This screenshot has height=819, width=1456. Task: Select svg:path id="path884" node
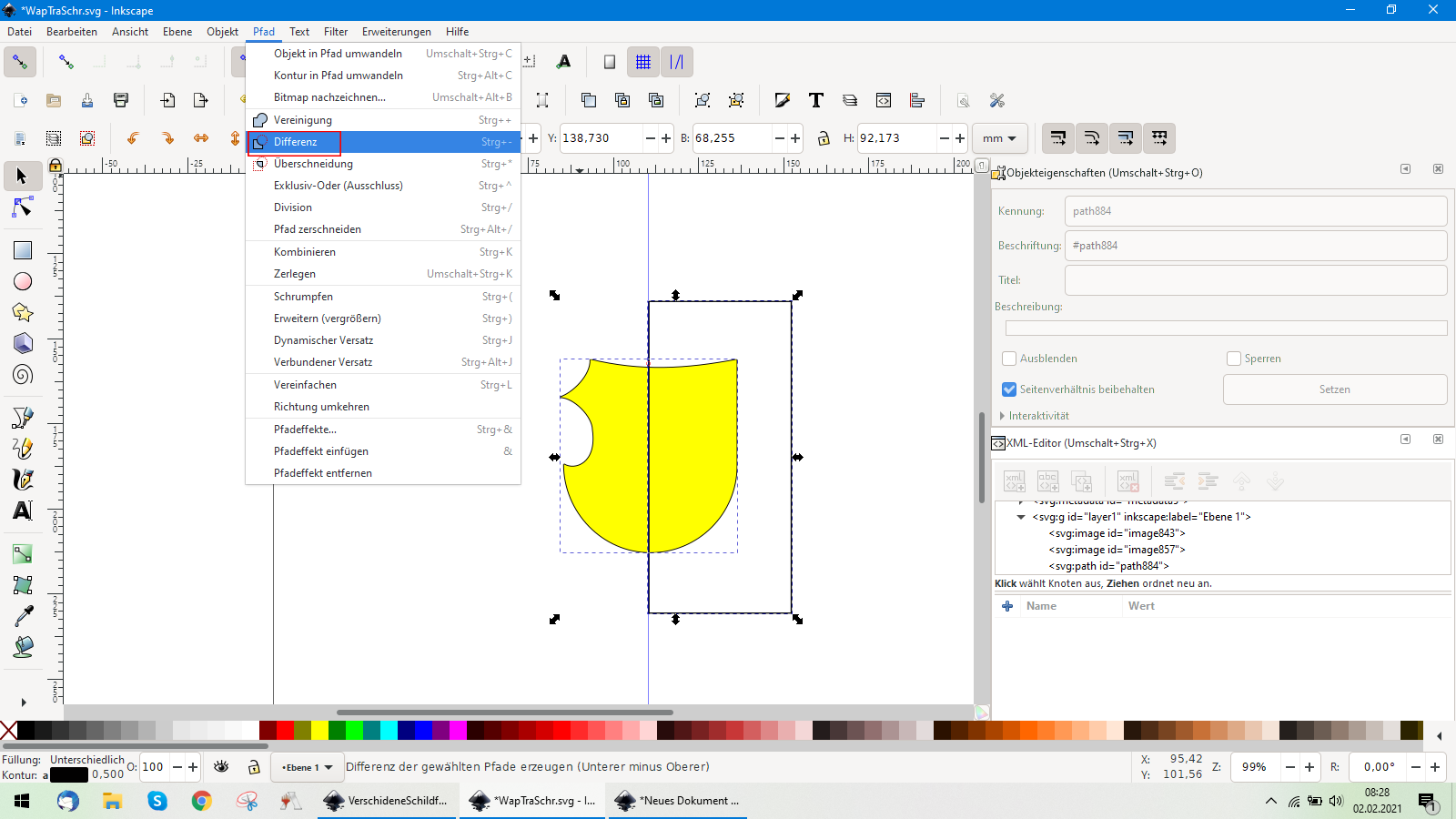1108,566
